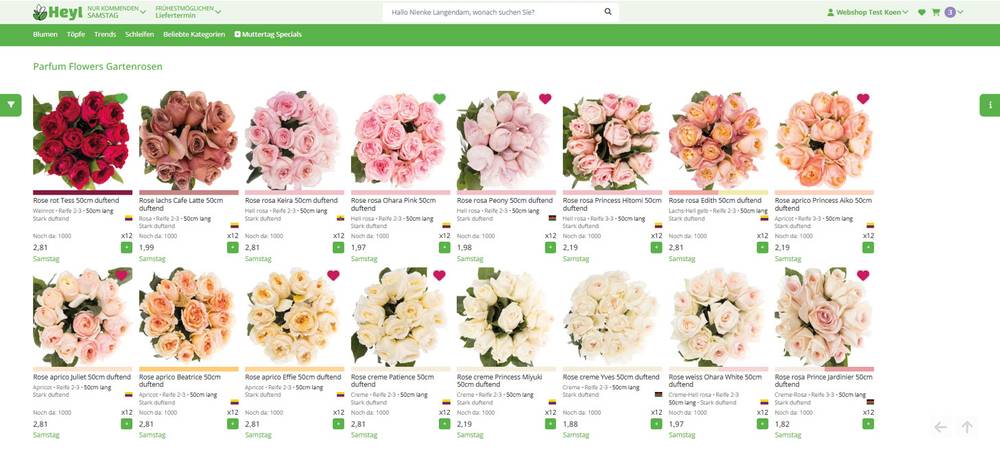
Task: Click the green info button on right edge
Action: pos(989,104)
